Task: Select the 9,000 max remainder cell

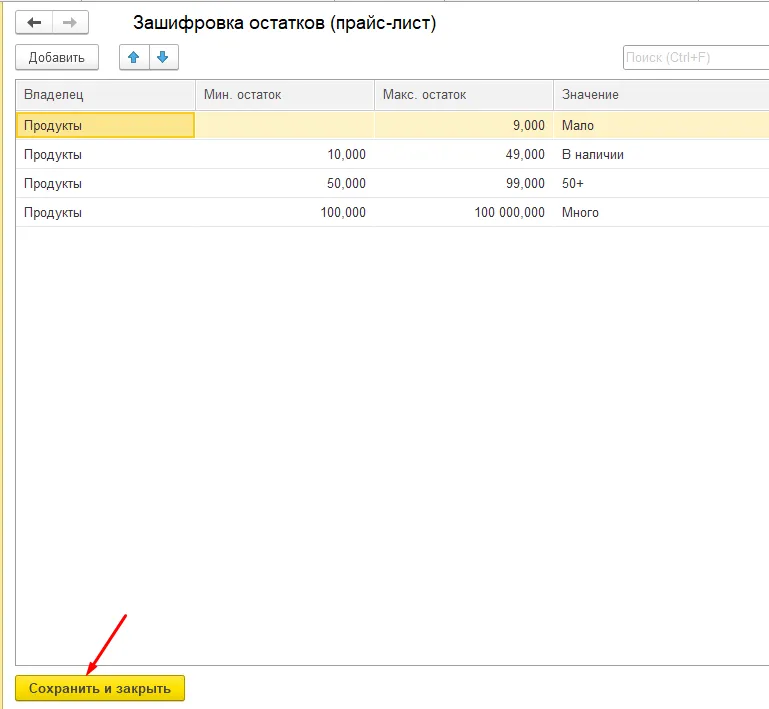Action: [x=464, y=125]
